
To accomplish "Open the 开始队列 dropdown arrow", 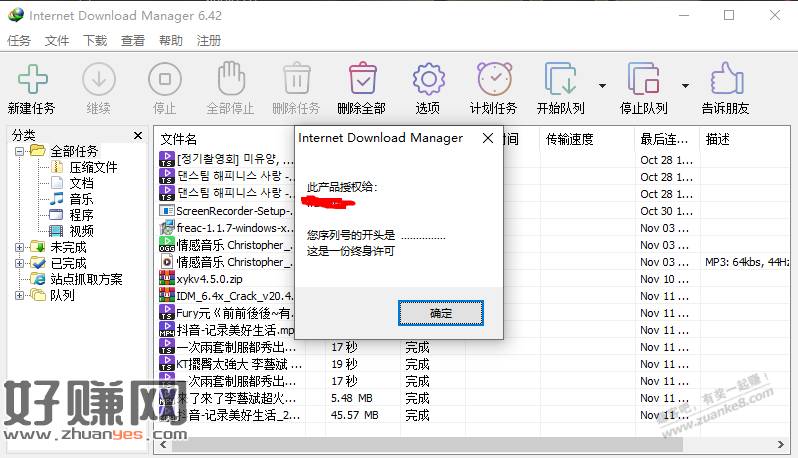I will click(602, 85).
